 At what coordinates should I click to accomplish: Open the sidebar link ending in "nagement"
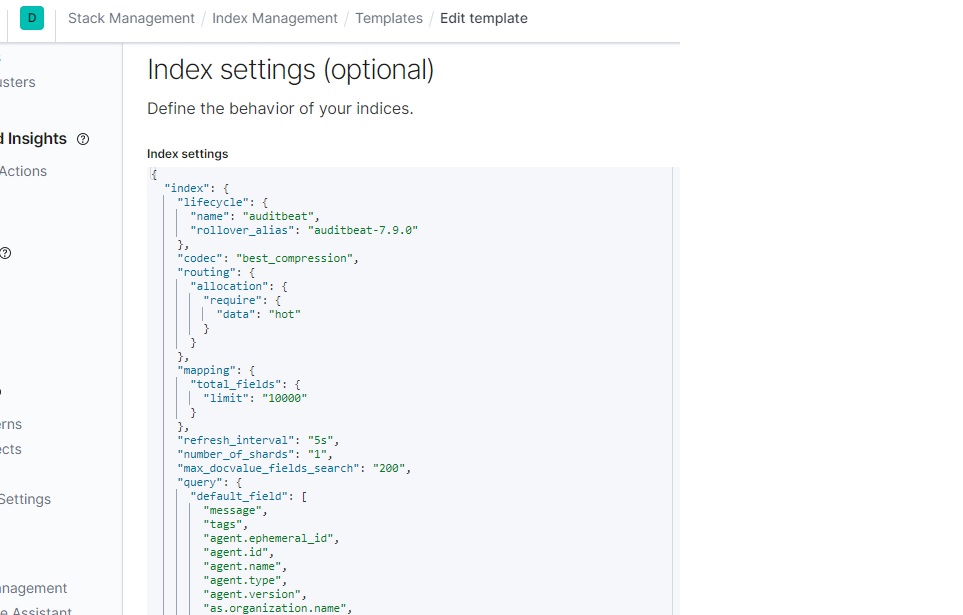34,588
